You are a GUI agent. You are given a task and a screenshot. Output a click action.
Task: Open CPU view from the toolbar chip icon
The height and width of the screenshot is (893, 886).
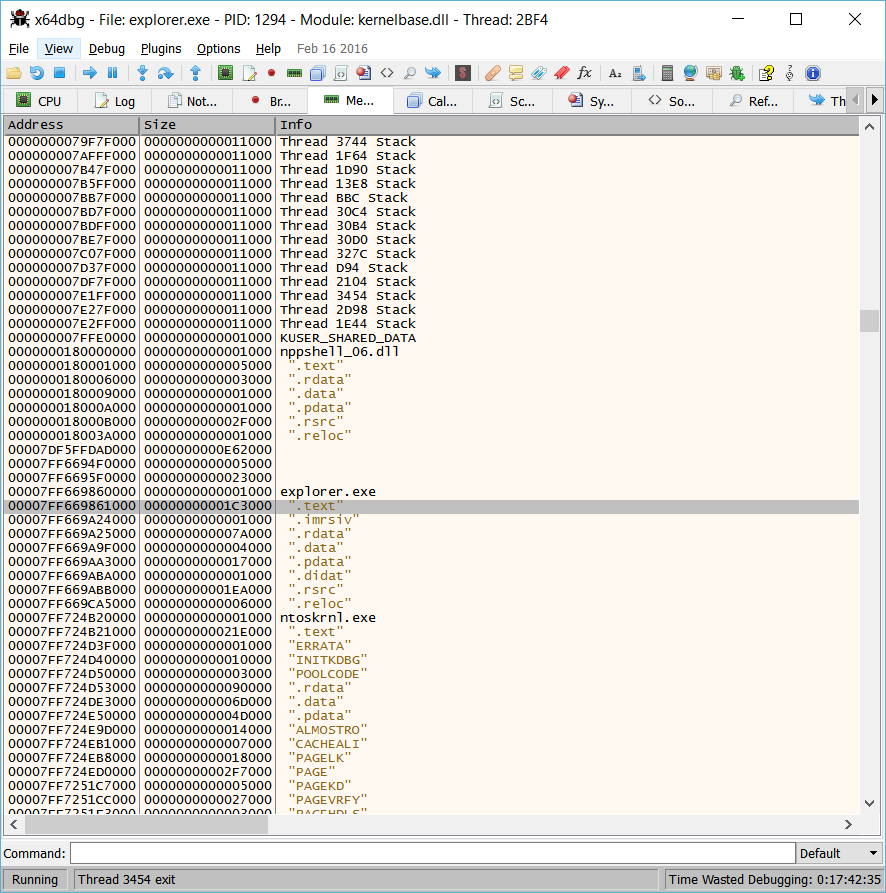(225, 73)
